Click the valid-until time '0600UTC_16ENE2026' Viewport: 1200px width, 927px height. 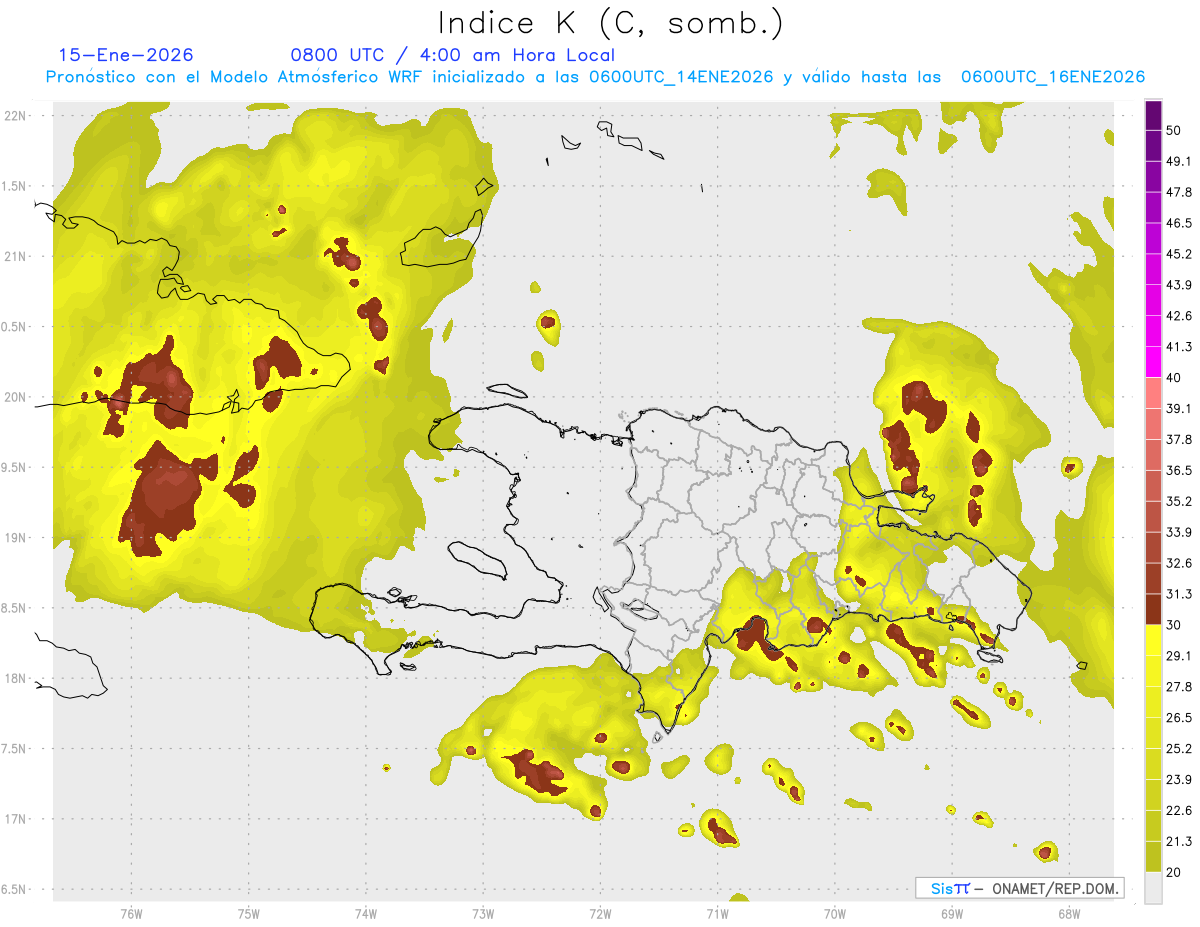click(x=1052, y=77)
